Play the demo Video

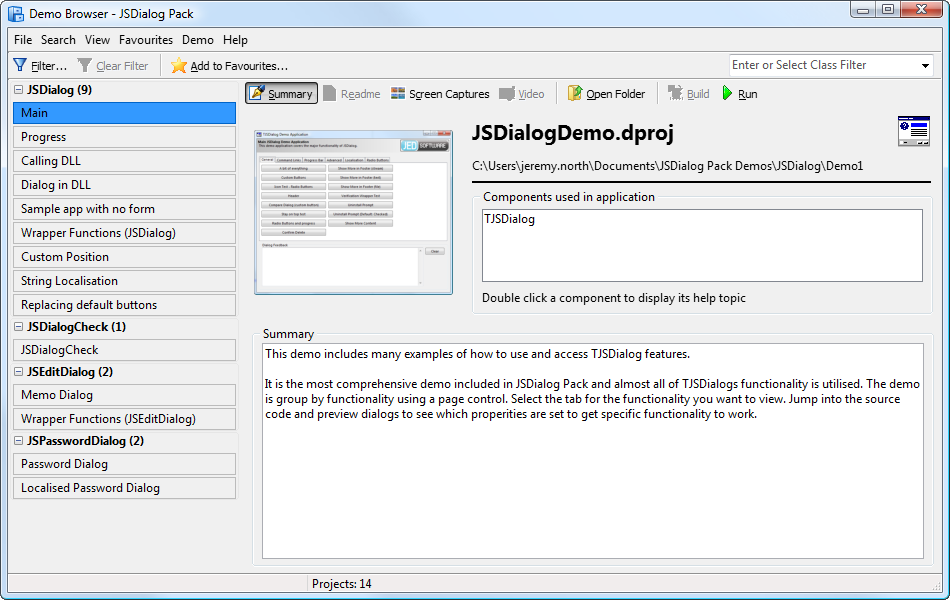coord(521,94)
